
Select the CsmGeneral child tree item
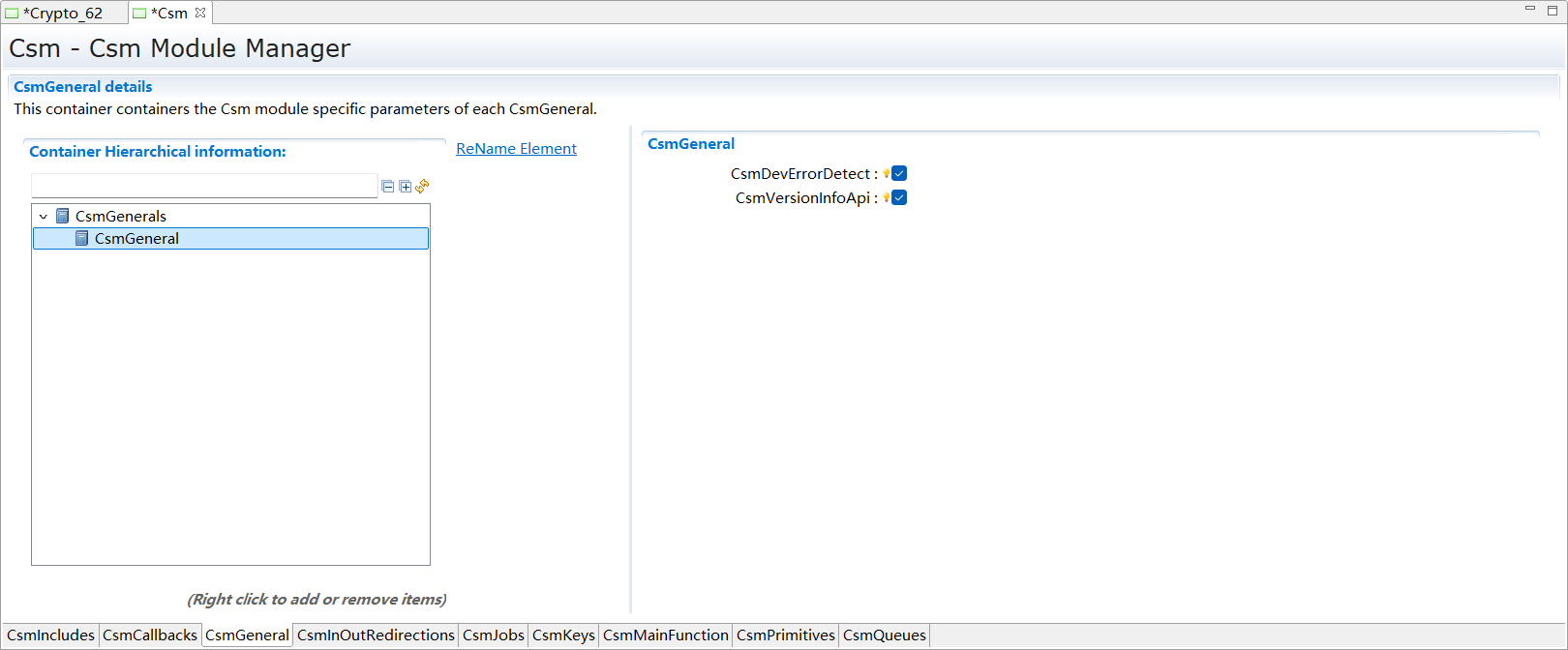136,239
